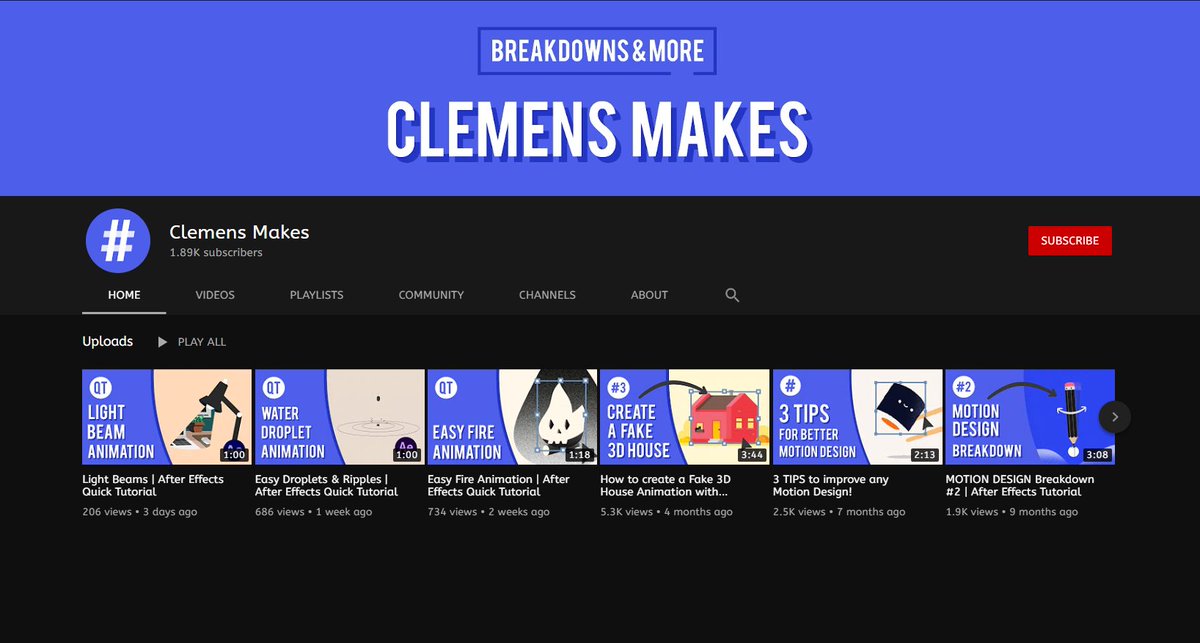
Task: Click the 2:13 duration badge
Action: click(x=925, y=455)
